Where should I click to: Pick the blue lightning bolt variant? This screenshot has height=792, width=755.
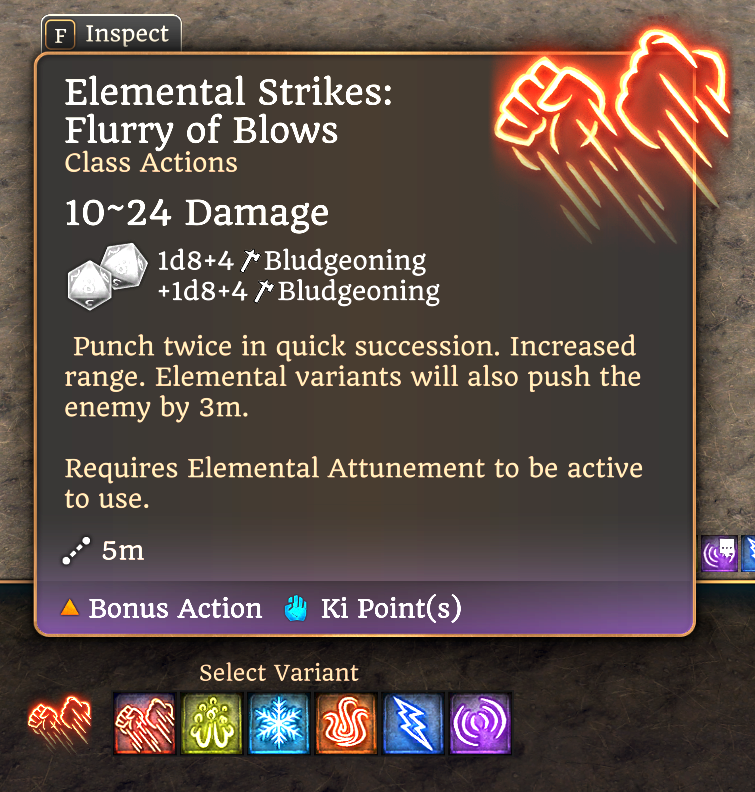tap(413, 723)
